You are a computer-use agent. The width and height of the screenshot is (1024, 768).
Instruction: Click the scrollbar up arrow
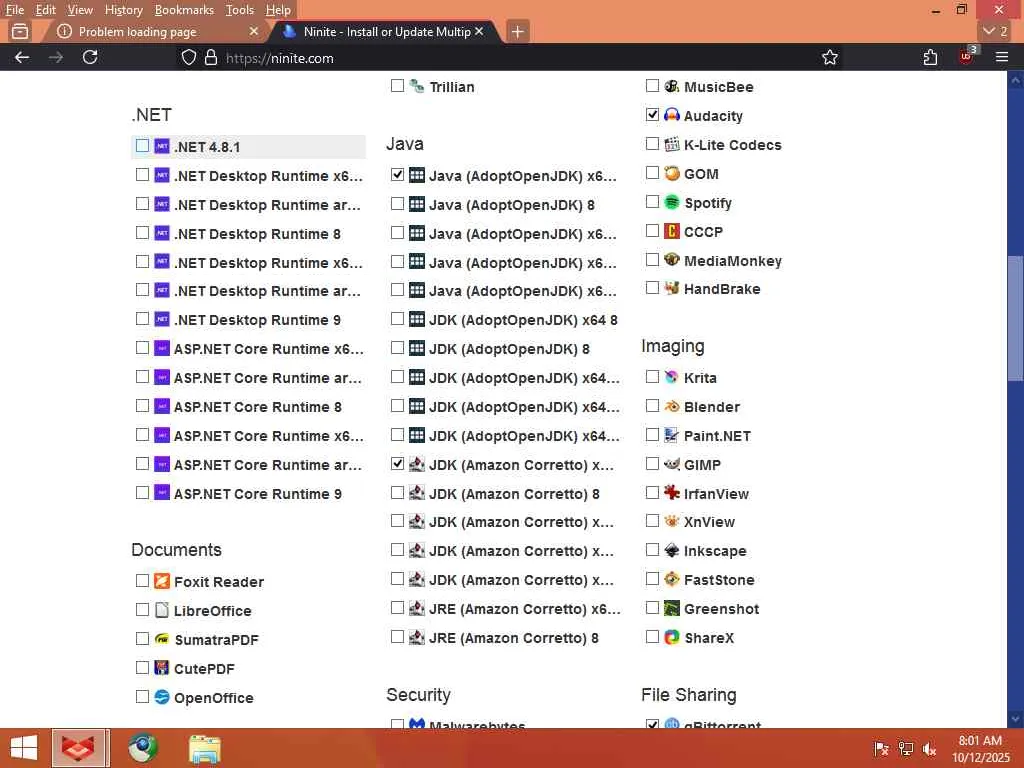[x=1015, y=81]
